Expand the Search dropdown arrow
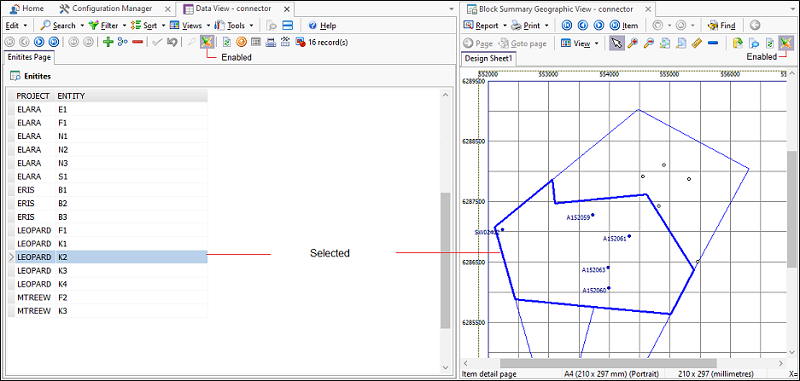Viewport: 800px width, 381px height. click(82, 26)
